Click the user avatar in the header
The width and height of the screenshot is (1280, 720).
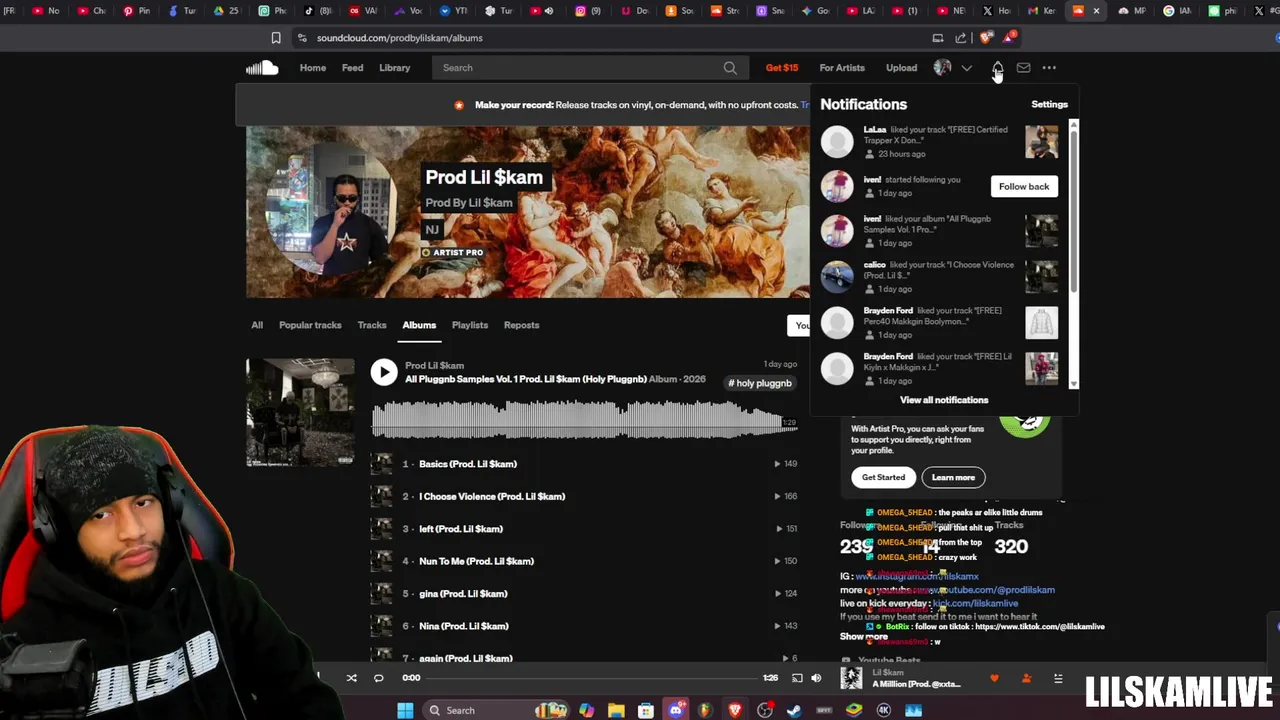(x=942, y=68)
